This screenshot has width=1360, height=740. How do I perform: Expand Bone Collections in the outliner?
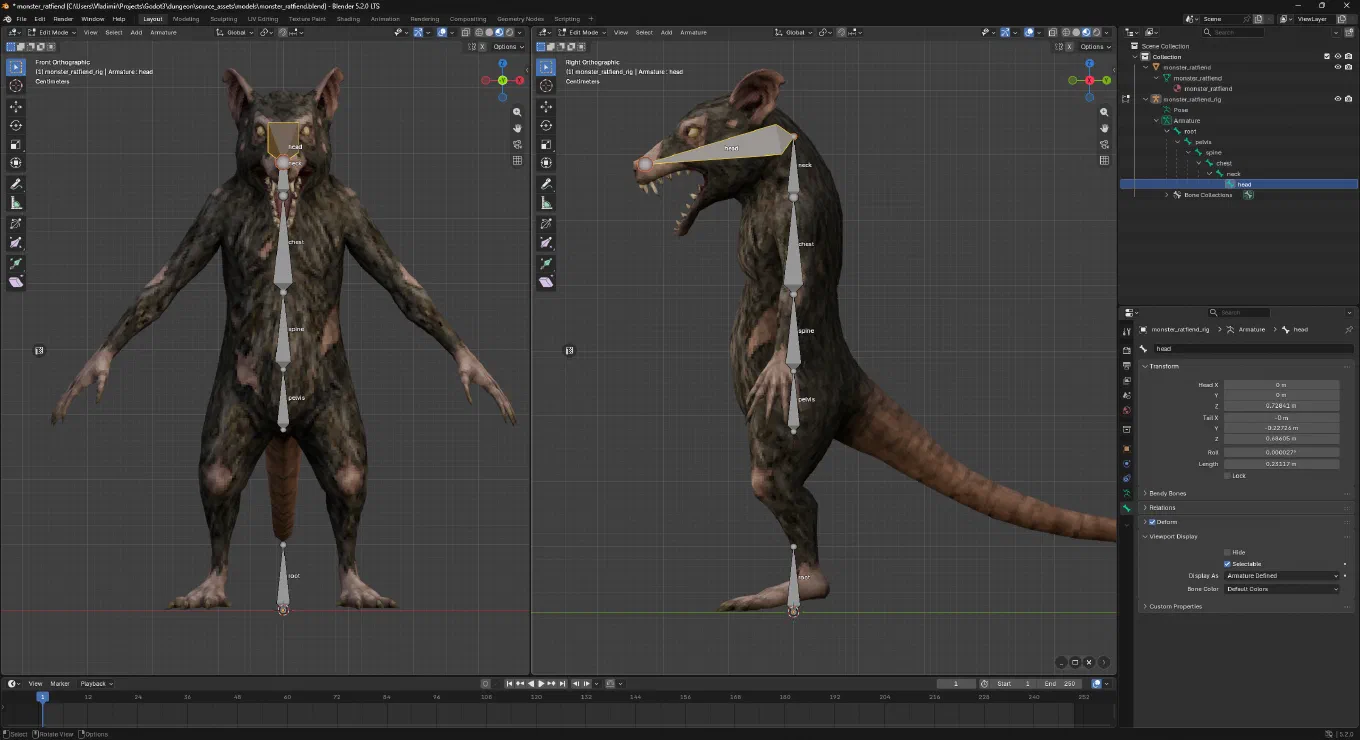point(1166,195)
